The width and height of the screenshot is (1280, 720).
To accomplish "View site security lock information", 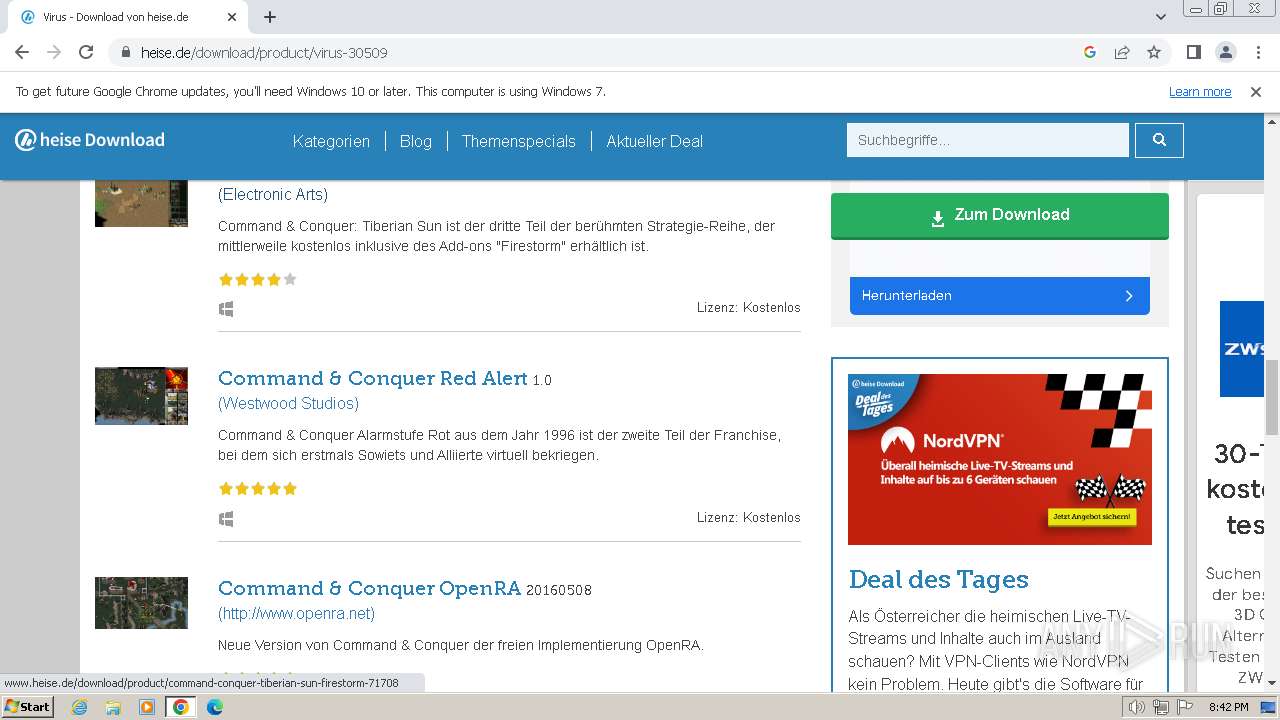I will 126,52.
